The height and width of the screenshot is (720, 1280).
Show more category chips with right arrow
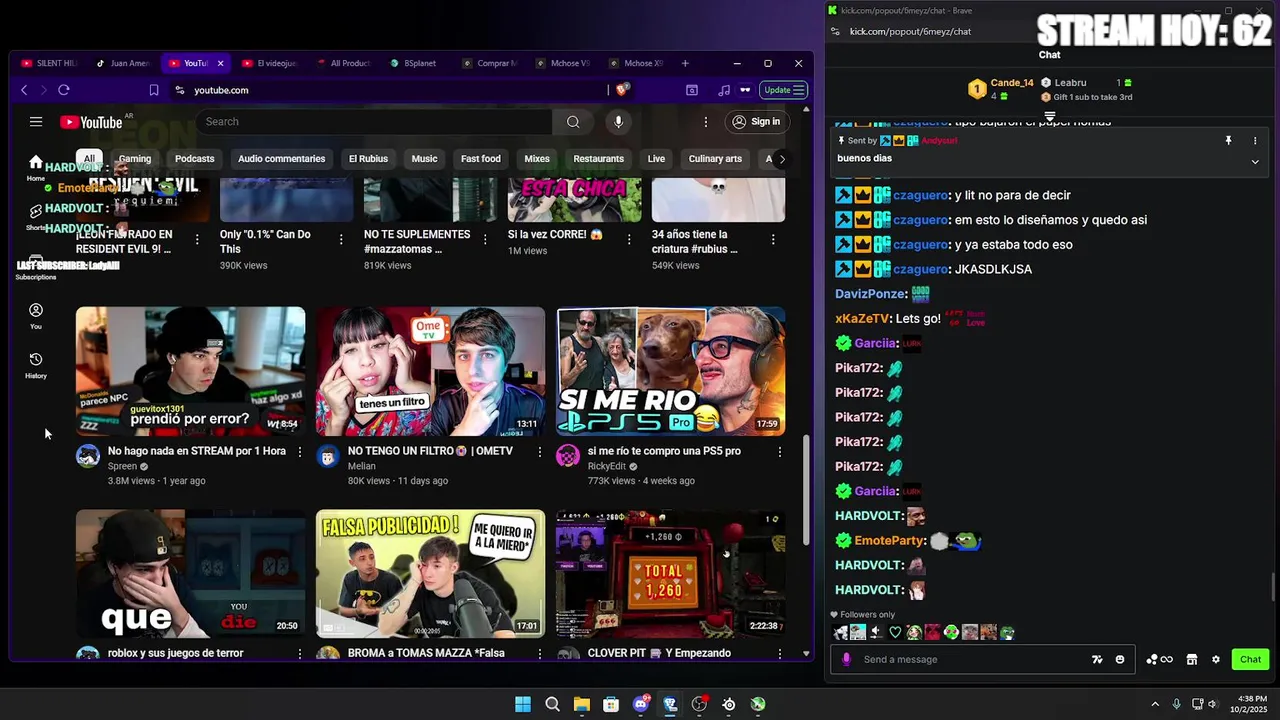(782, 159)
